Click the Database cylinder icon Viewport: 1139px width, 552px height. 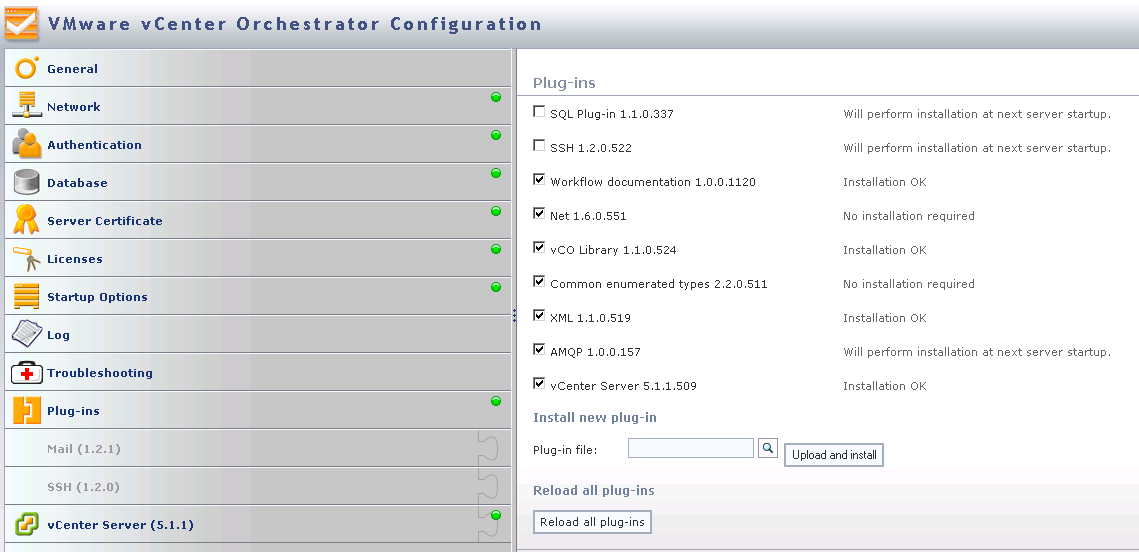click(x=26, y=182)
